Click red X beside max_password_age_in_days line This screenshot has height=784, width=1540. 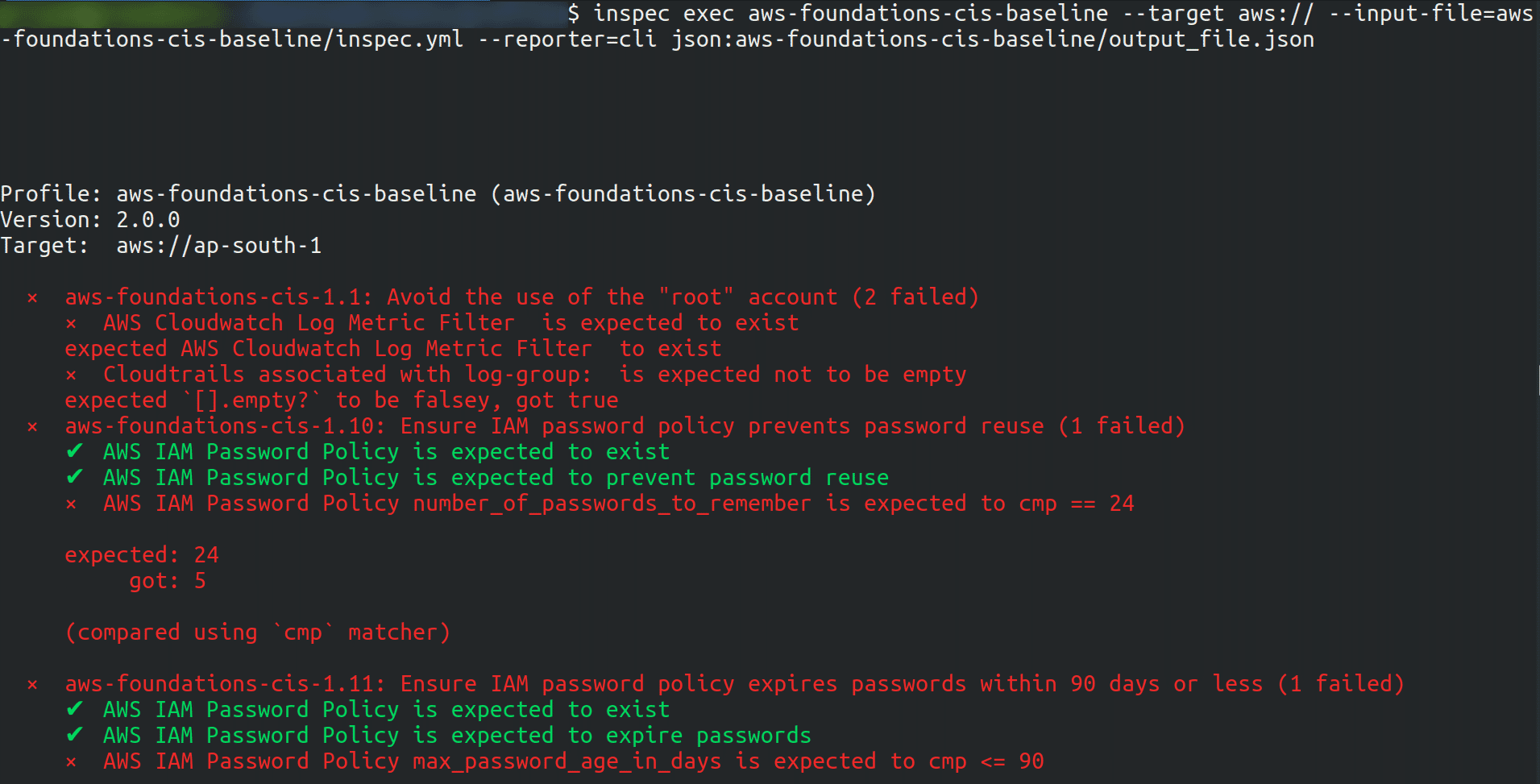tap(71, 762)
